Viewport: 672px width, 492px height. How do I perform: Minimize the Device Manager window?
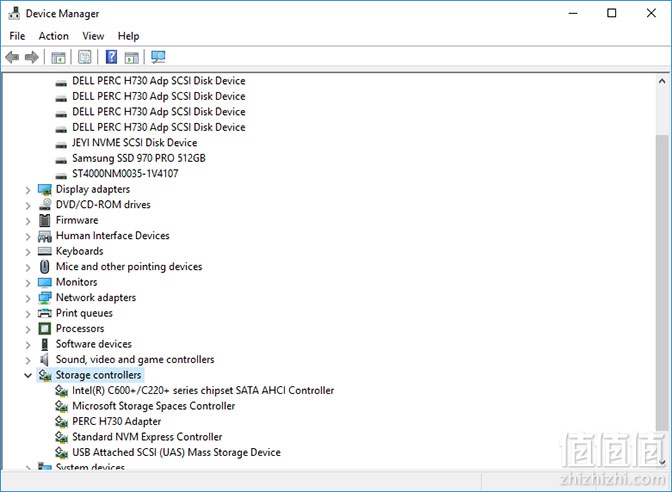click(573, 14)
